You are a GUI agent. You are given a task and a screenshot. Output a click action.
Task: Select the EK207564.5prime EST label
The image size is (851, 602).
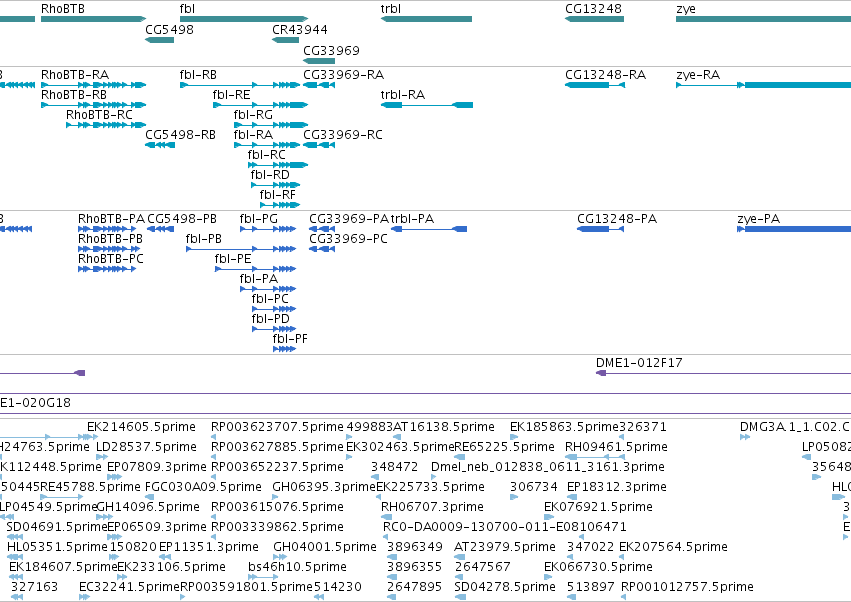click(673, 547)
